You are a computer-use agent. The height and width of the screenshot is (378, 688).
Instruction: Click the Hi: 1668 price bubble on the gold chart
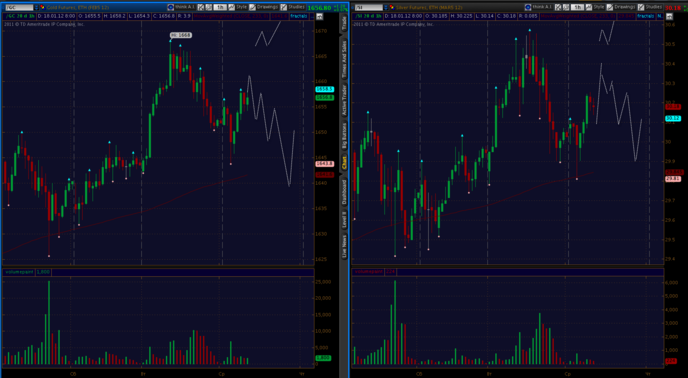pyautogui.click(x=181, y=35)
